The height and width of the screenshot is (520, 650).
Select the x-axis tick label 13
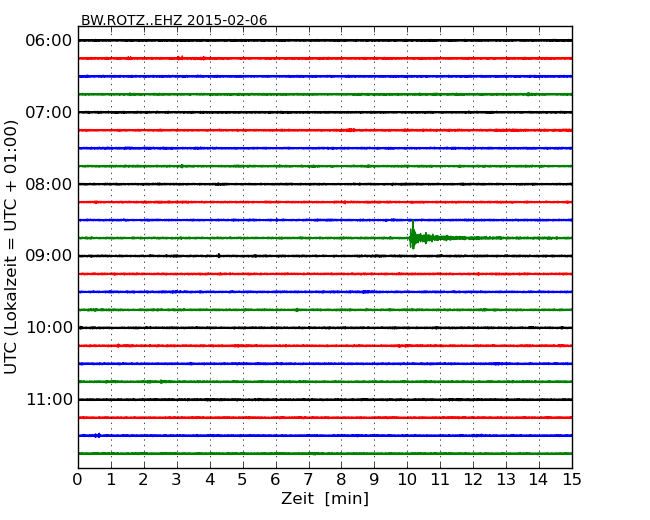click(506, 479)
